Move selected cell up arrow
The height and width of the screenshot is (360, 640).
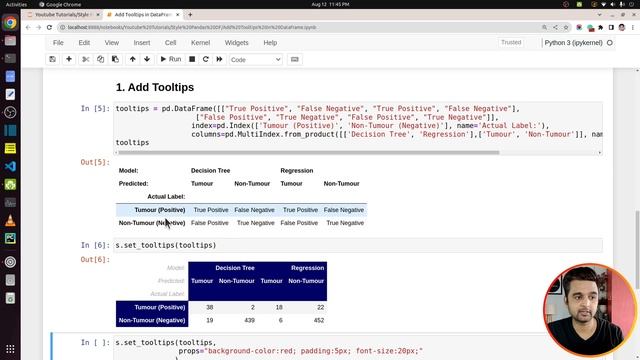tap(132, 59)
